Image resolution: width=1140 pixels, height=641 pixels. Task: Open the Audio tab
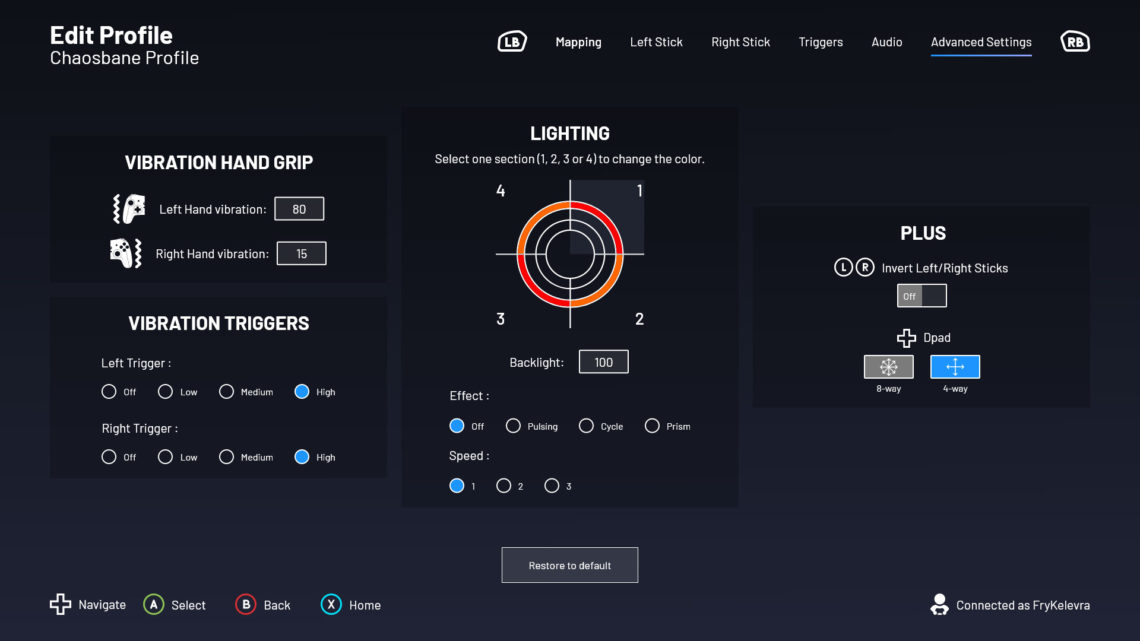886,42
